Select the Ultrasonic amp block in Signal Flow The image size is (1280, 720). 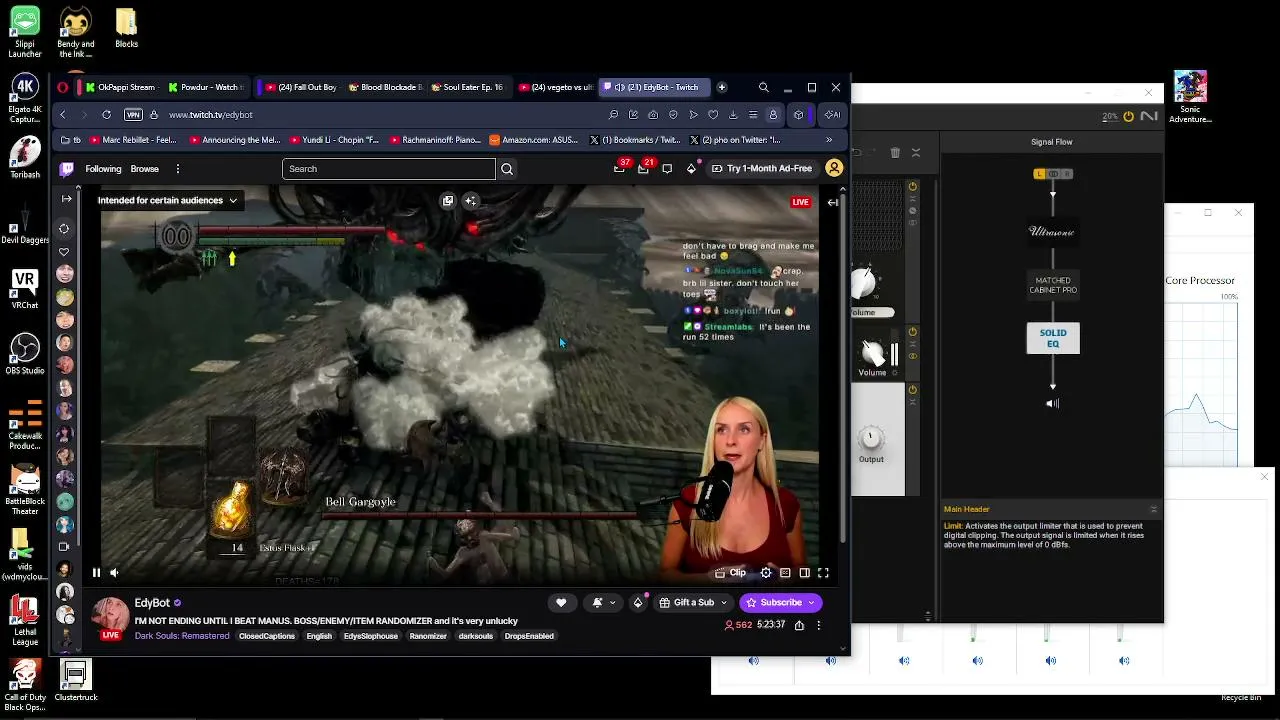(1053, 232)
